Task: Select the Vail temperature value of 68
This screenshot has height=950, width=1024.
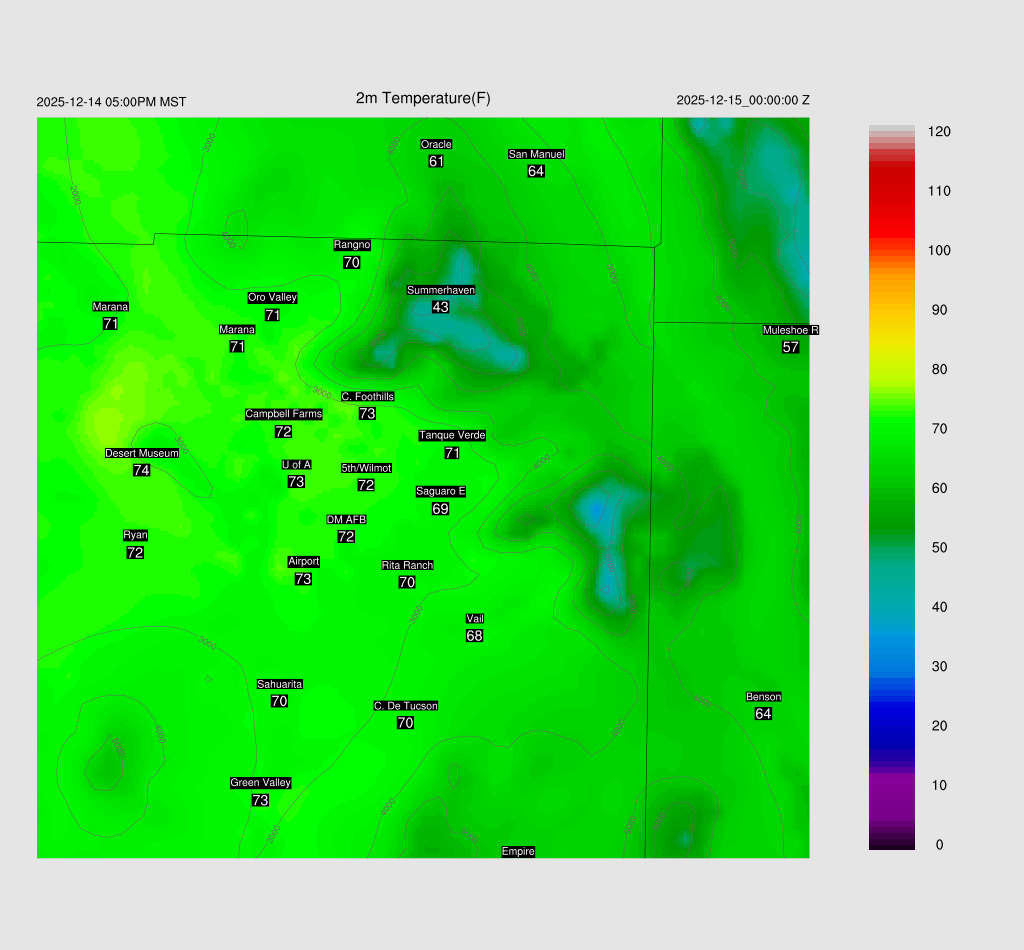Action: [475, 636]
